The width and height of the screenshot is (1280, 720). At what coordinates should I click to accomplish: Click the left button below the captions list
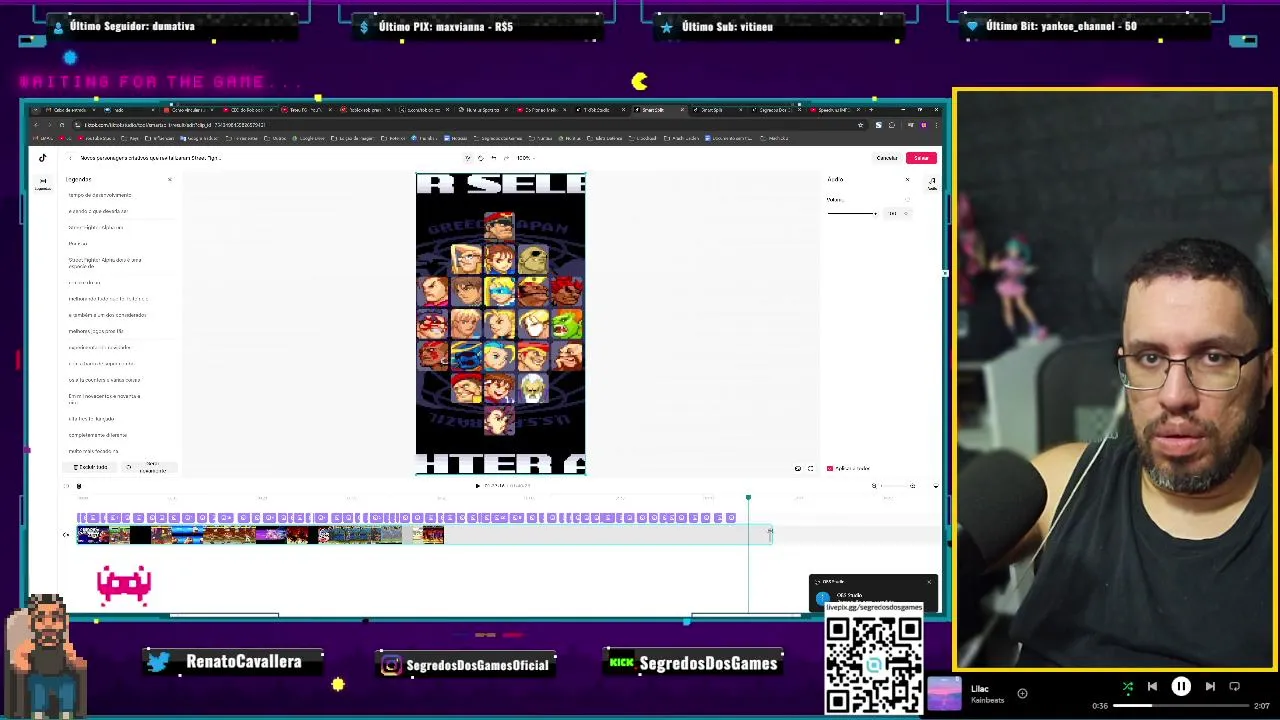click(91, 467)
